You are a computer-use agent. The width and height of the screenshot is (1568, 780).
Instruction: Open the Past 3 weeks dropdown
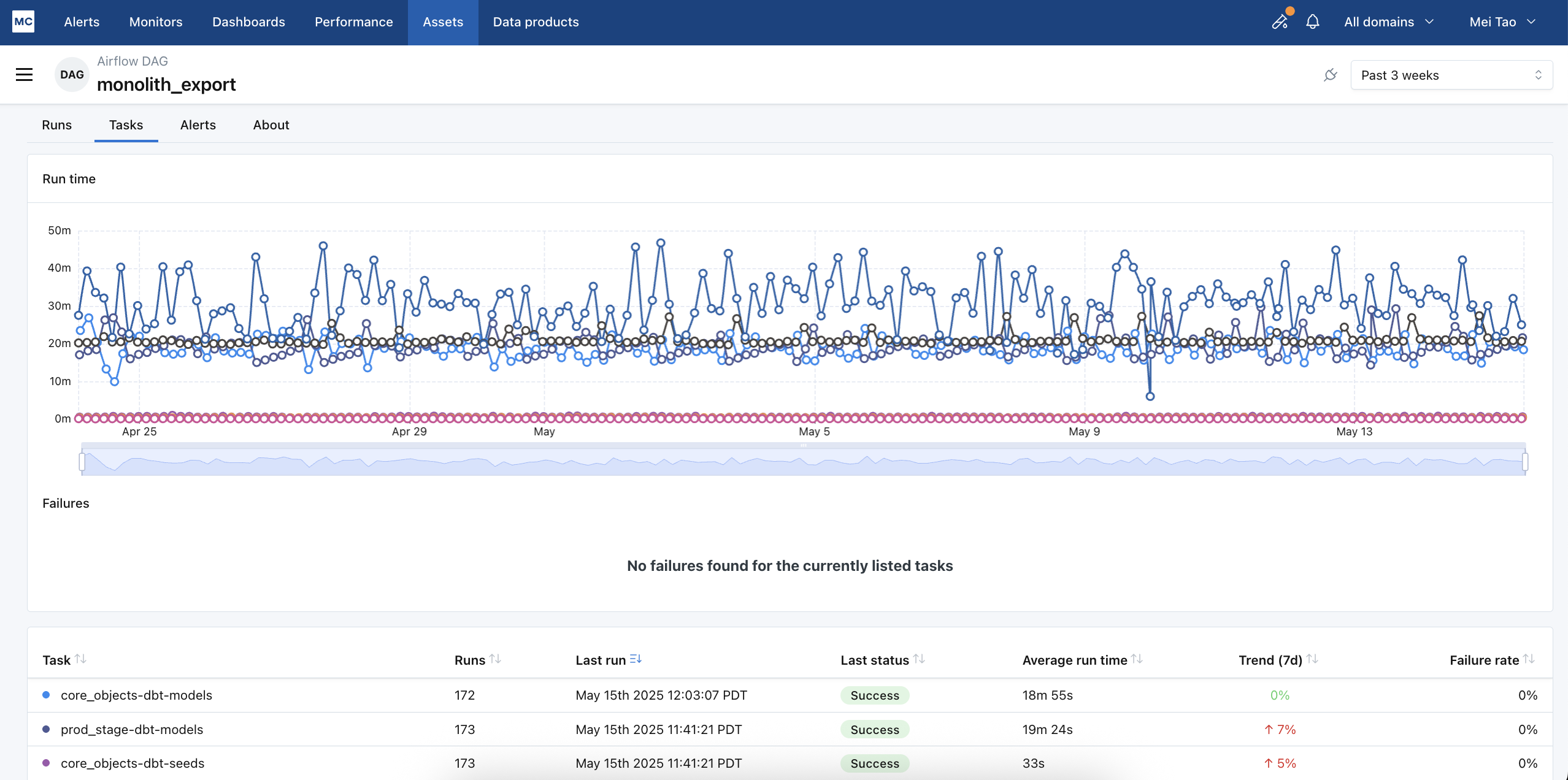1451,75
